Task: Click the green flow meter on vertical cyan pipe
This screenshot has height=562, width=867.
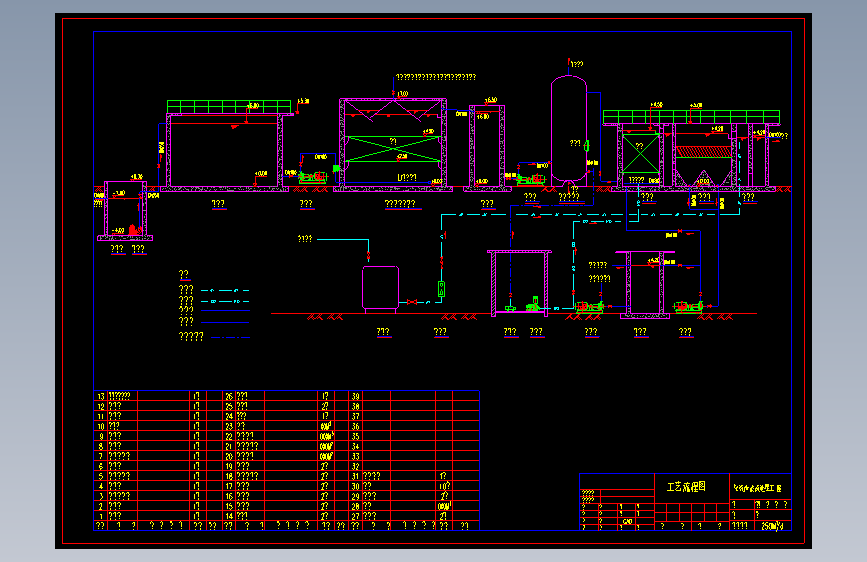Action: click(x=441, y=289)
